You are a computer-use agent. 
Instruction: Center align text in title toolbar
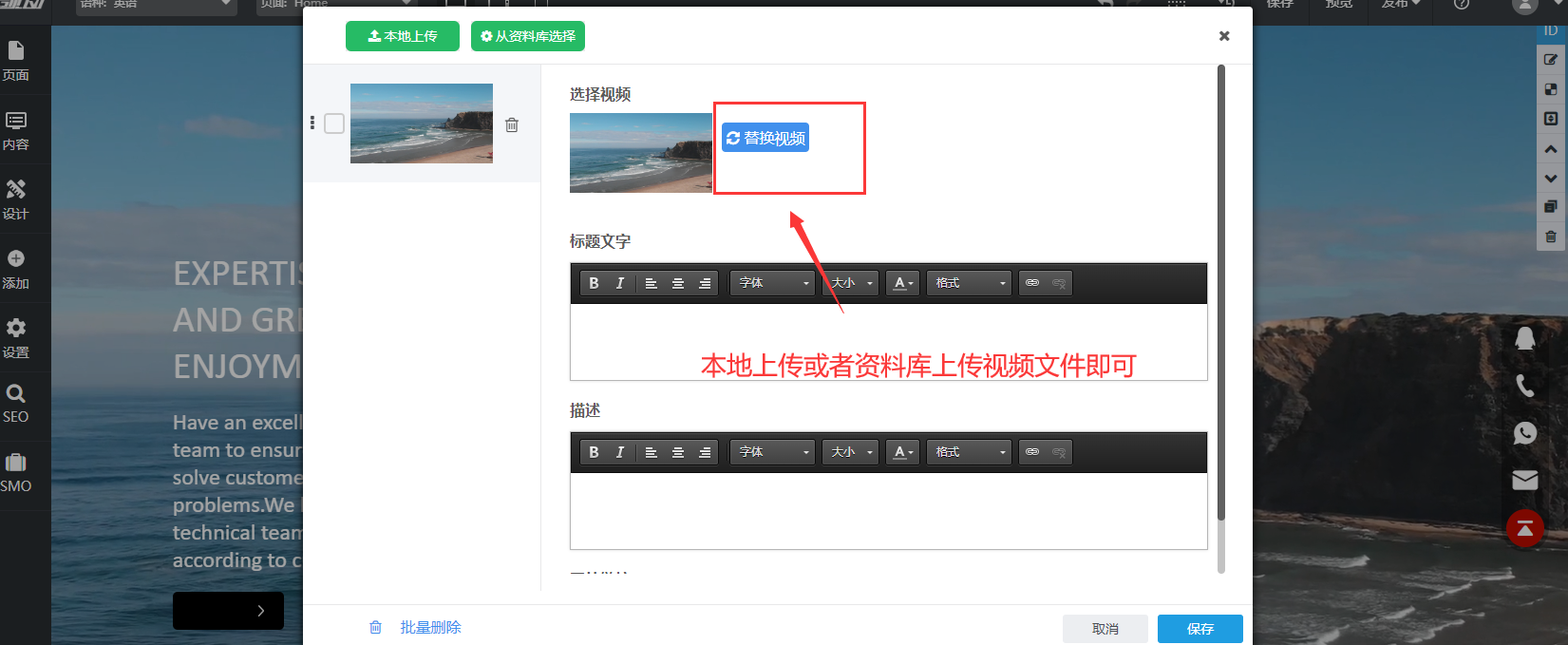(x=678, y=283)
